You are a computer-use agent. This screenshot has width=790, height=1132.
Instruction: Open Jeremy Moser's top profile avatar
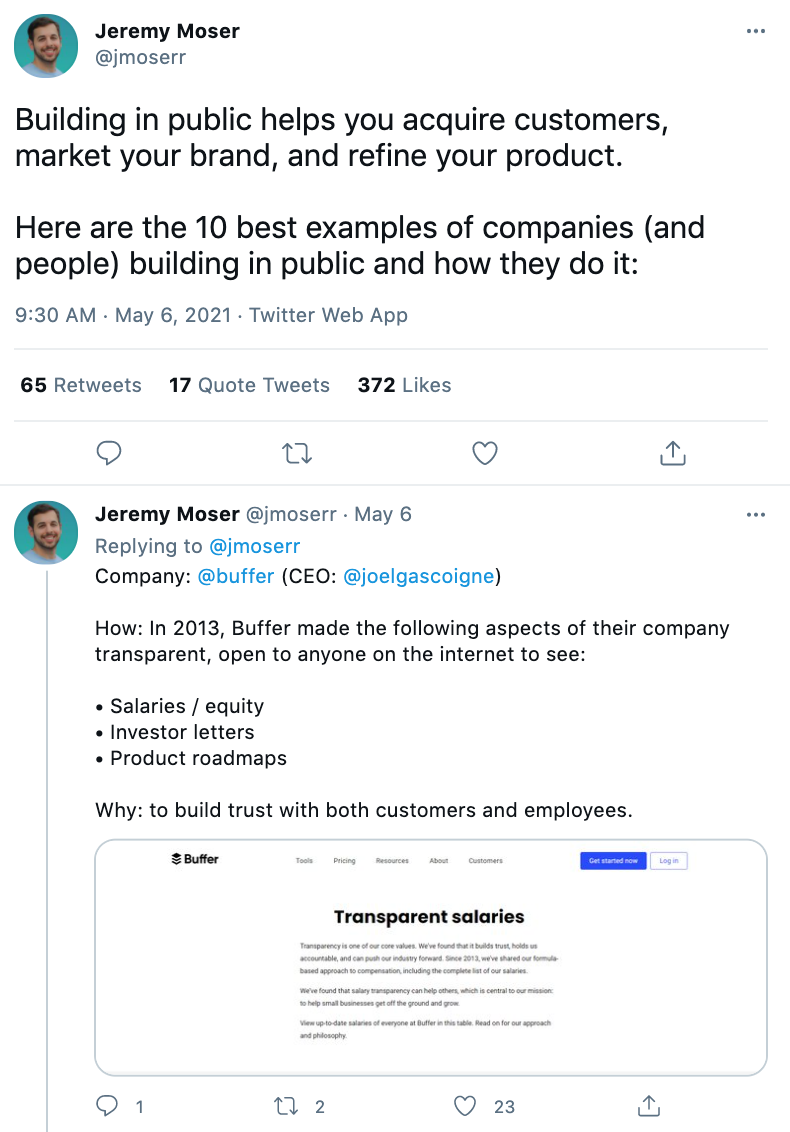[x=46, y=45]
